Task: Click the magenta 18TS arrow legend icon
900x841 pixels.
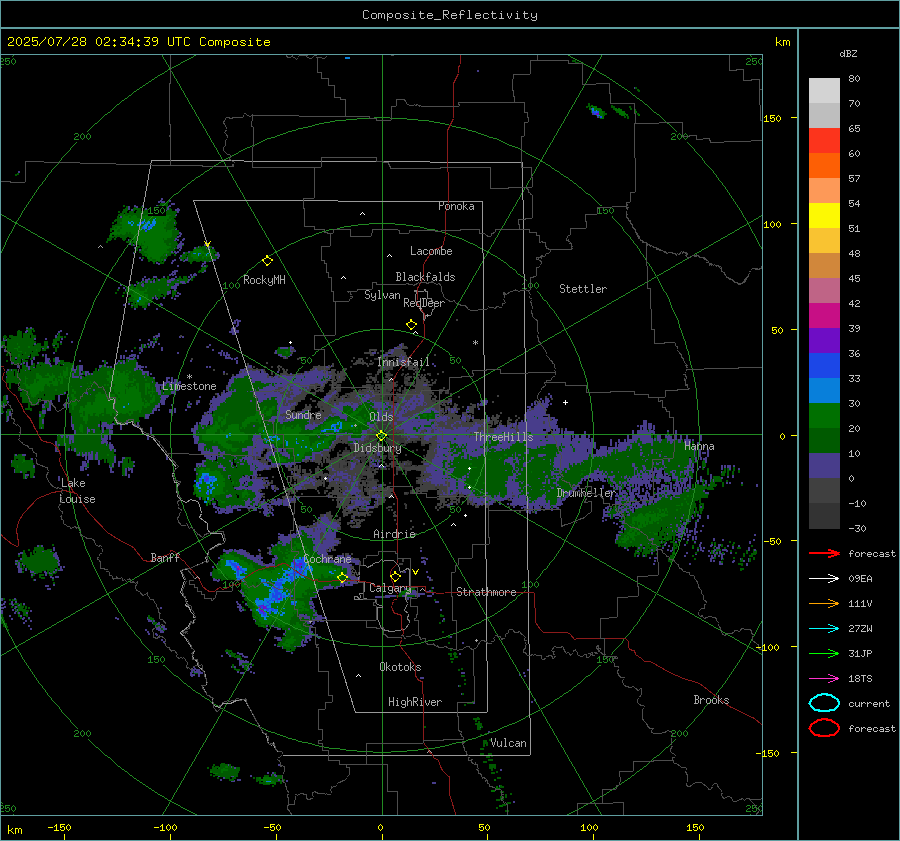Action: coord(824,679)
